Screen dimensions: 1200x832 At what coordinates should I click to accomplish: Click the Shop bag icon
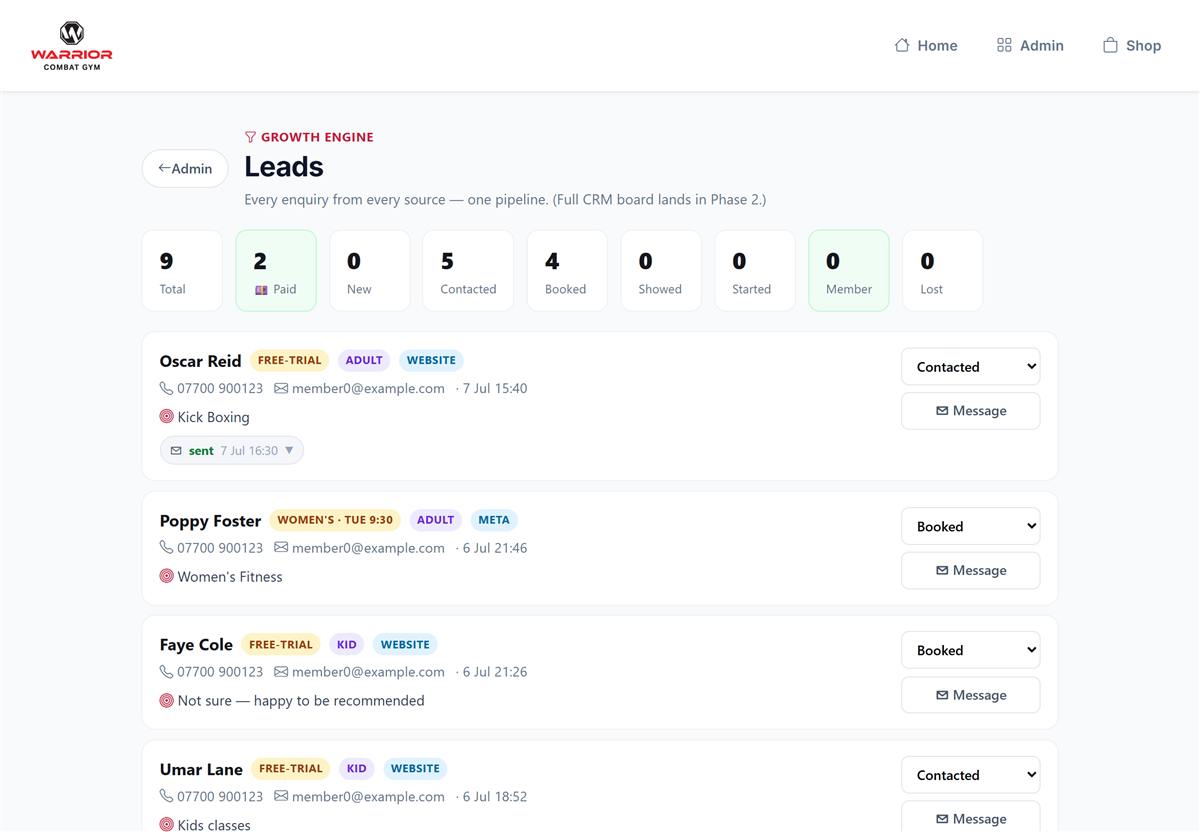click(x=1110, y=45)
